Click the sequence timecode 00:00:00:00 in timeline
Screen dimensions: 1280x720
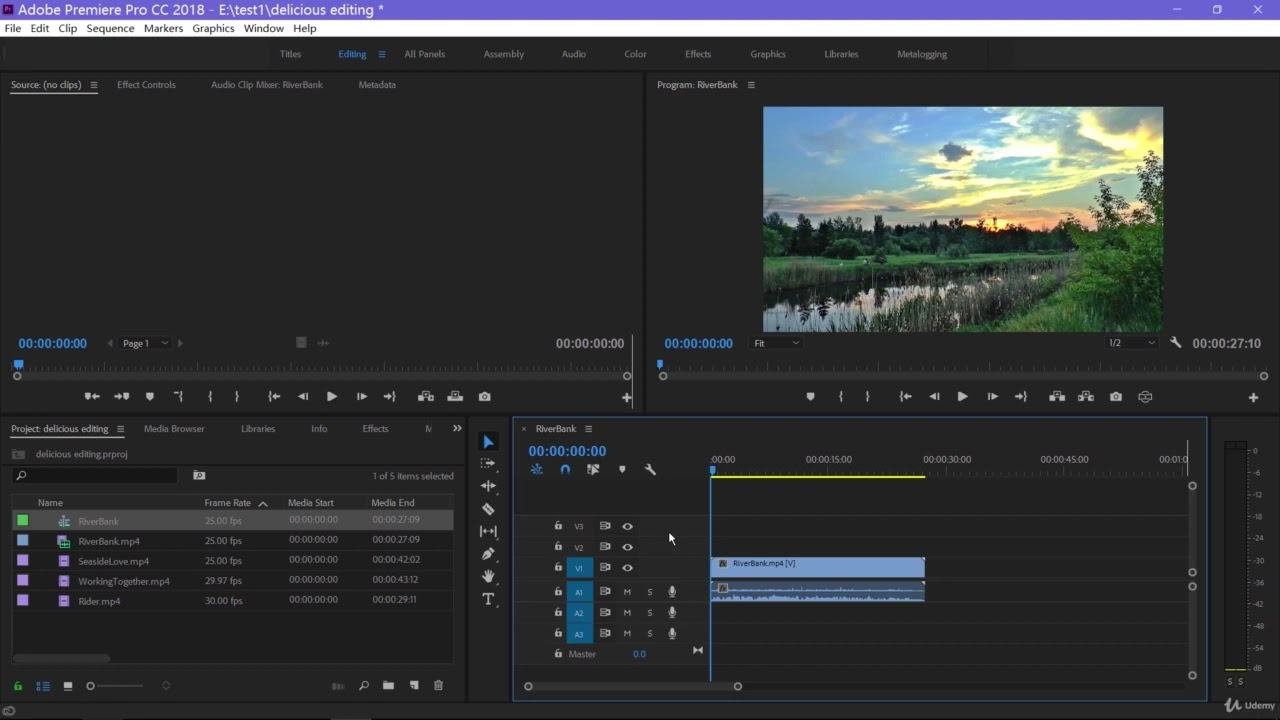[x=567, y=451]
